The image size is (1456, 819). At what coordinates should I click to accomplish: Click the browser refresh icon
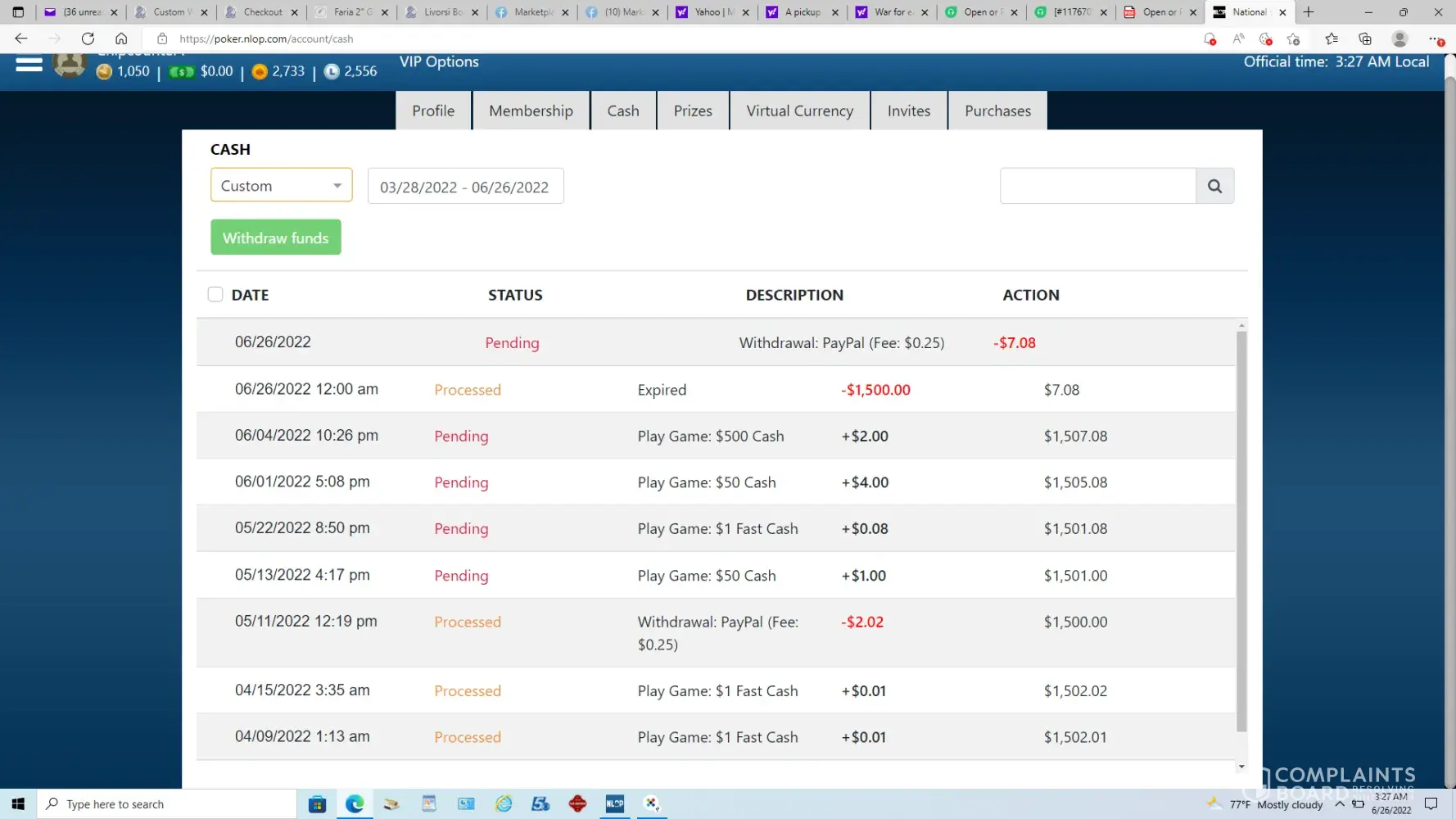tap(88, 38)
